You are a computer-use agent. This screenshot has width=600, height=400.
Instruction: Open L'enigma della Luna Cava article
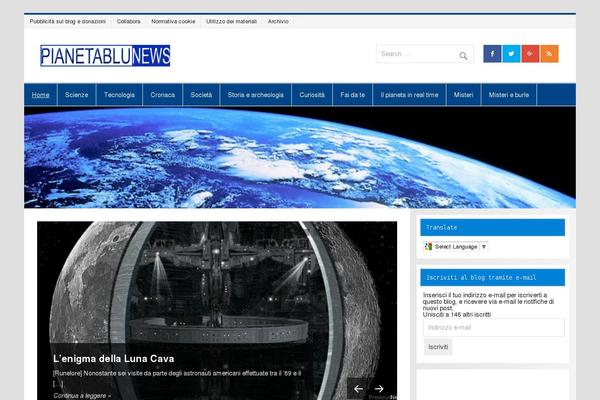pos(114,359)
